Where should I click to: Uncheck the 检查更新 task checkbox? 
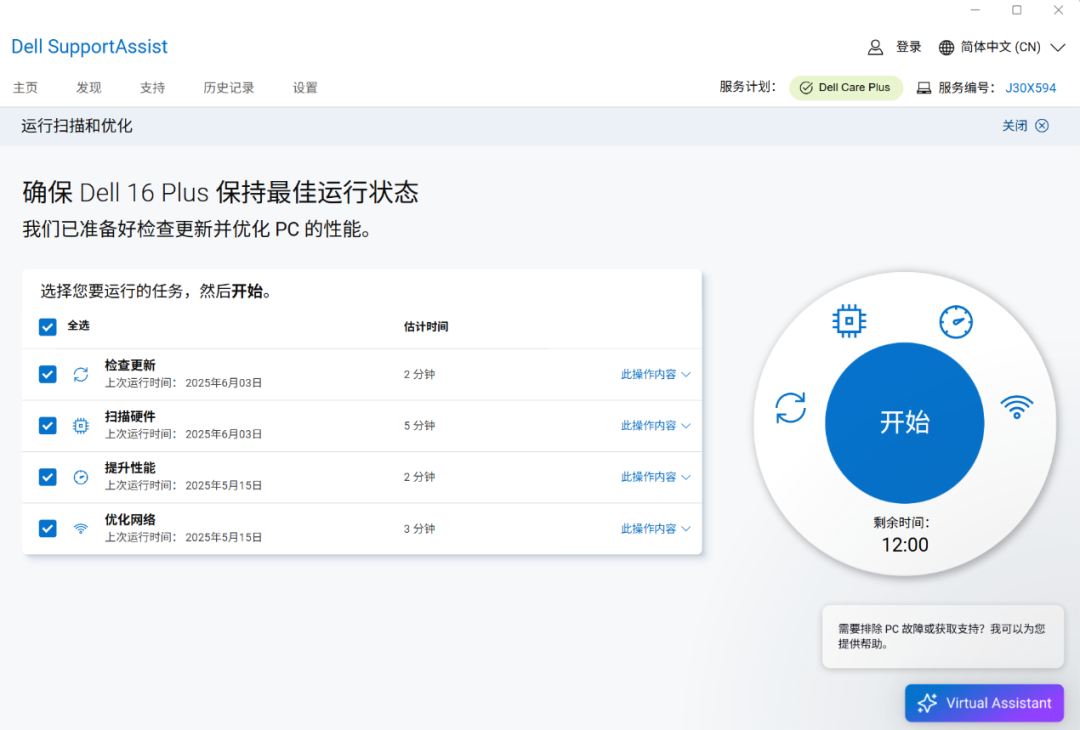click(48, 374)
